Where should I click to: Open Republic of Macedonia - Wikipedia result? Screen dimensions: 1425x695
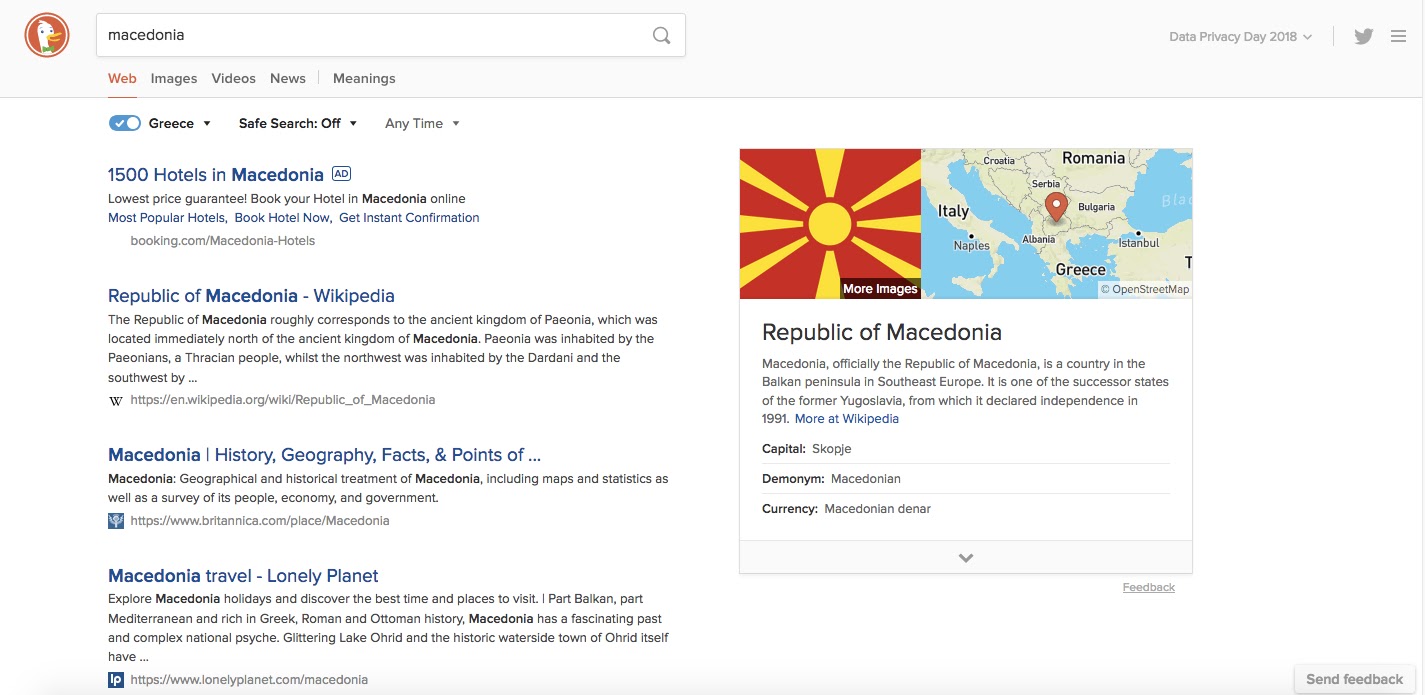point(251,296)
